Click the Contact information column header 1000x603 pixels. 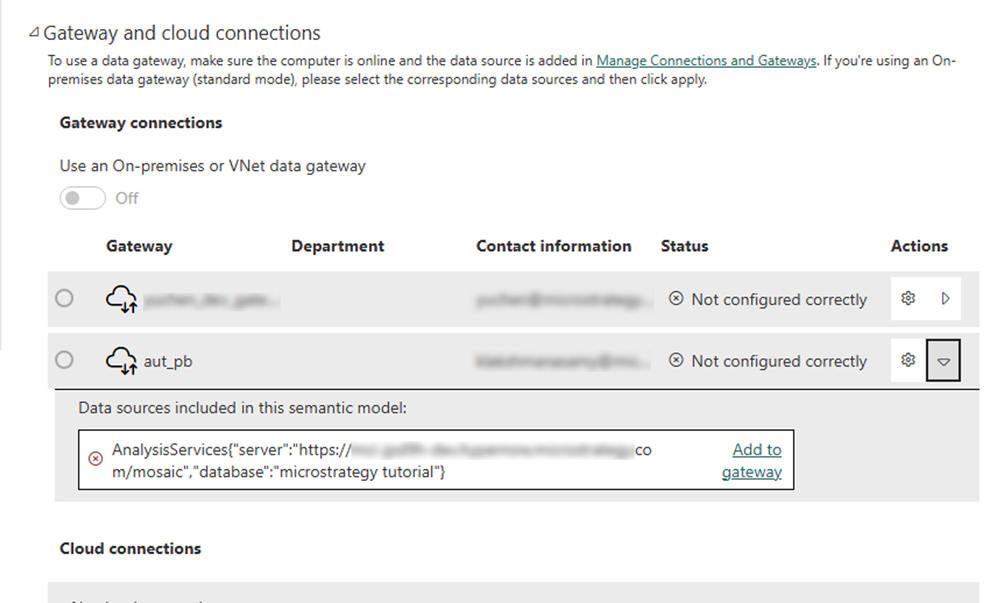pyautogui.click(x=553, y=246)
